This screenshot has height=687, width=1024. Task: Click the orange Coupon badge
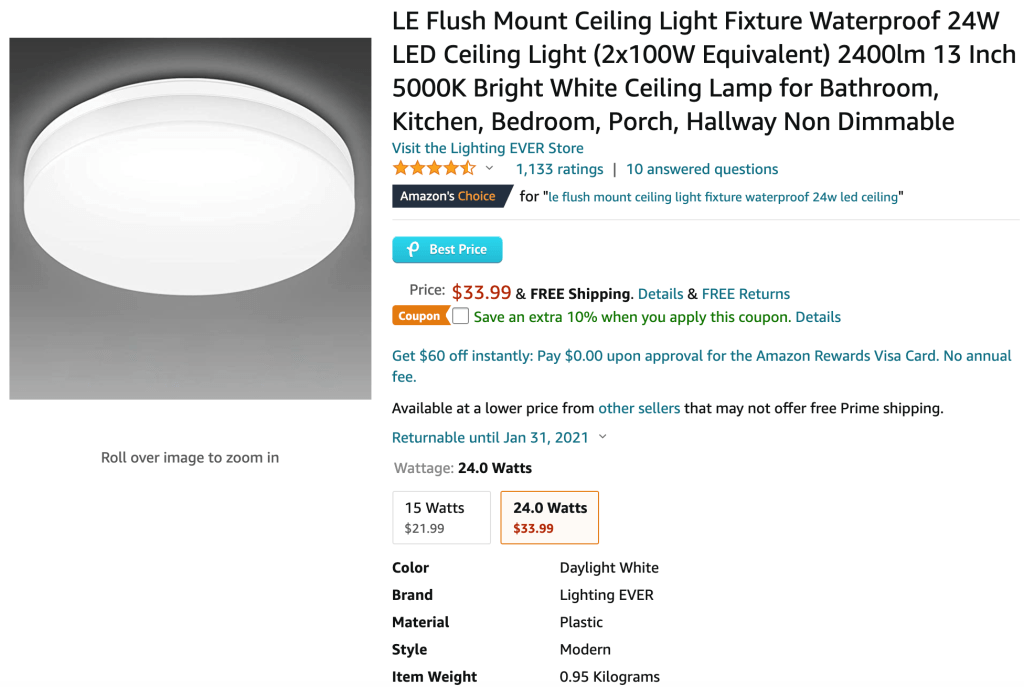420,316
